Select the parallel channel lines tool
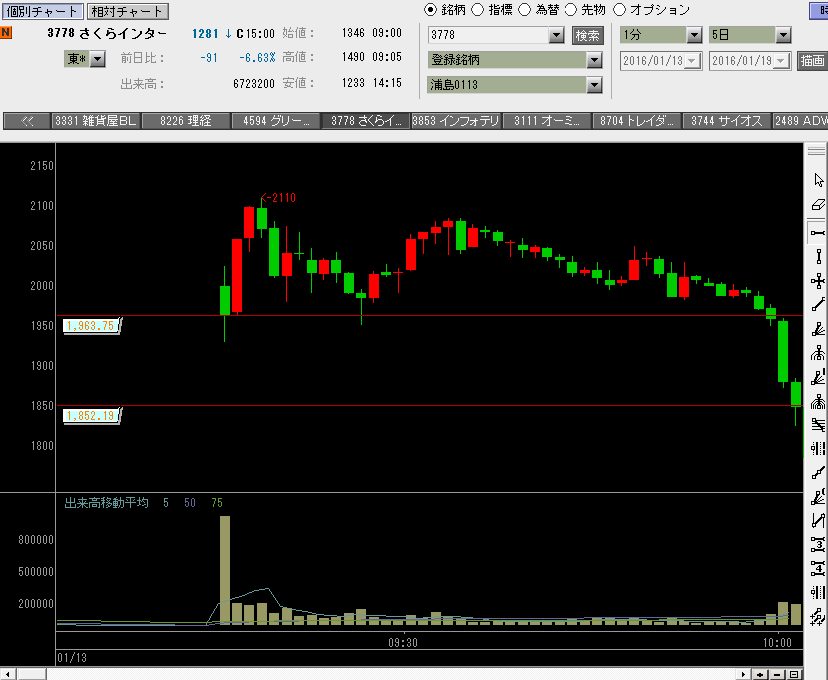Image resolution: width=828 pixels, height=680 pixels. (x=818, y=424)
